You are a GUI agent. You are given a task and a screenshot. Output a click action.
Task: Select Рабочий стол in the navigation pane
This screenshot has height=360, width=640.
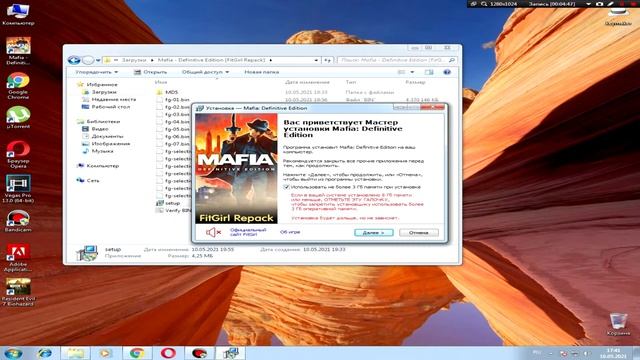click(106, 107)
